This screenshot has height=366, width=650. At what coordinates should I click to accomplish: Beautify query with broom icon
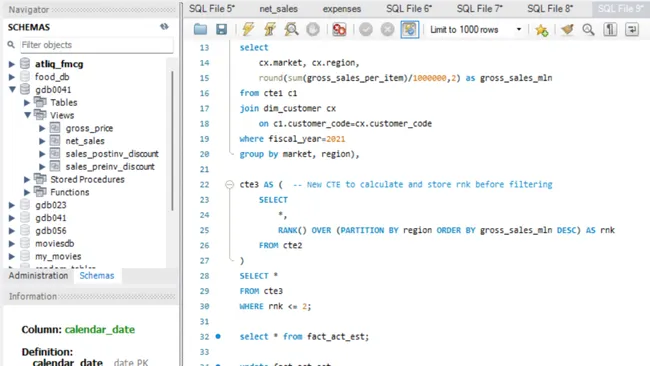click(567, 29)
